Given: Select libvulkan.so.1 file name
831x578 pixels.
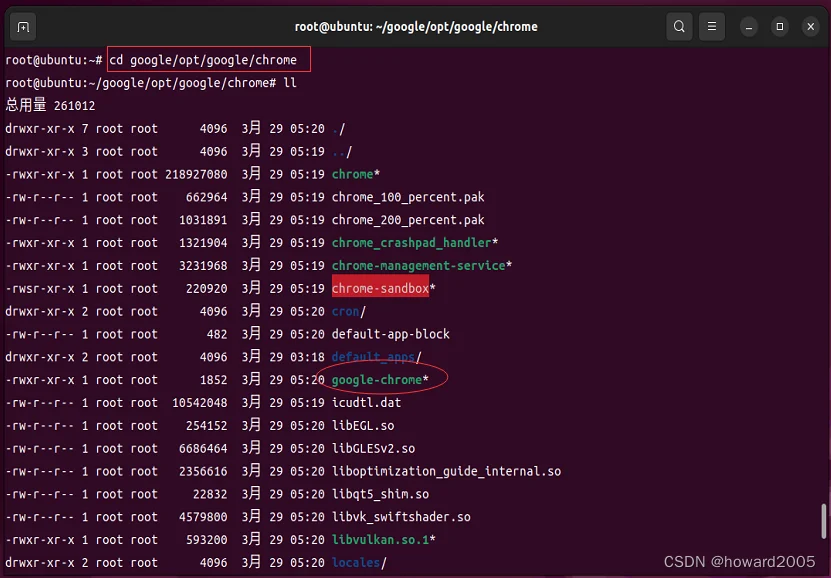Looking at the screenshot, I should (383, 539).
